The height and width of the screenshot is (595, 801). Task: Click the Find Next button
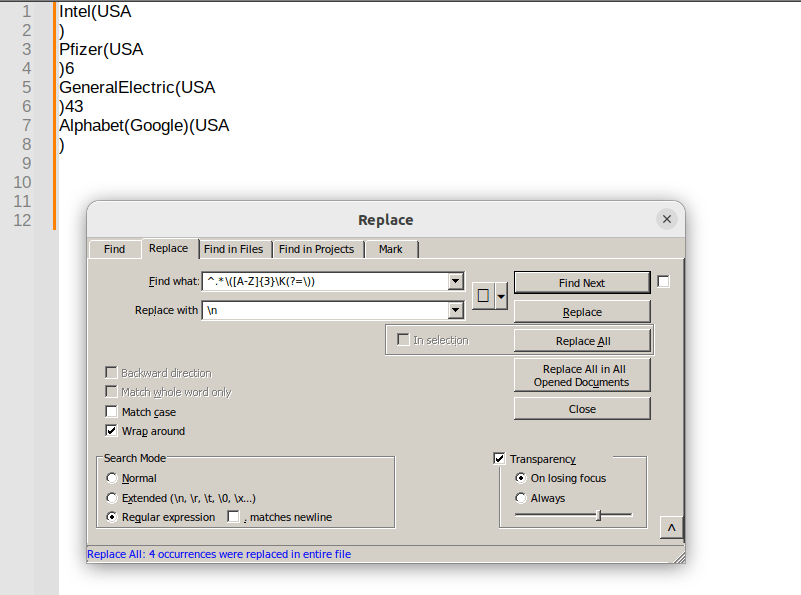(582, 283)
